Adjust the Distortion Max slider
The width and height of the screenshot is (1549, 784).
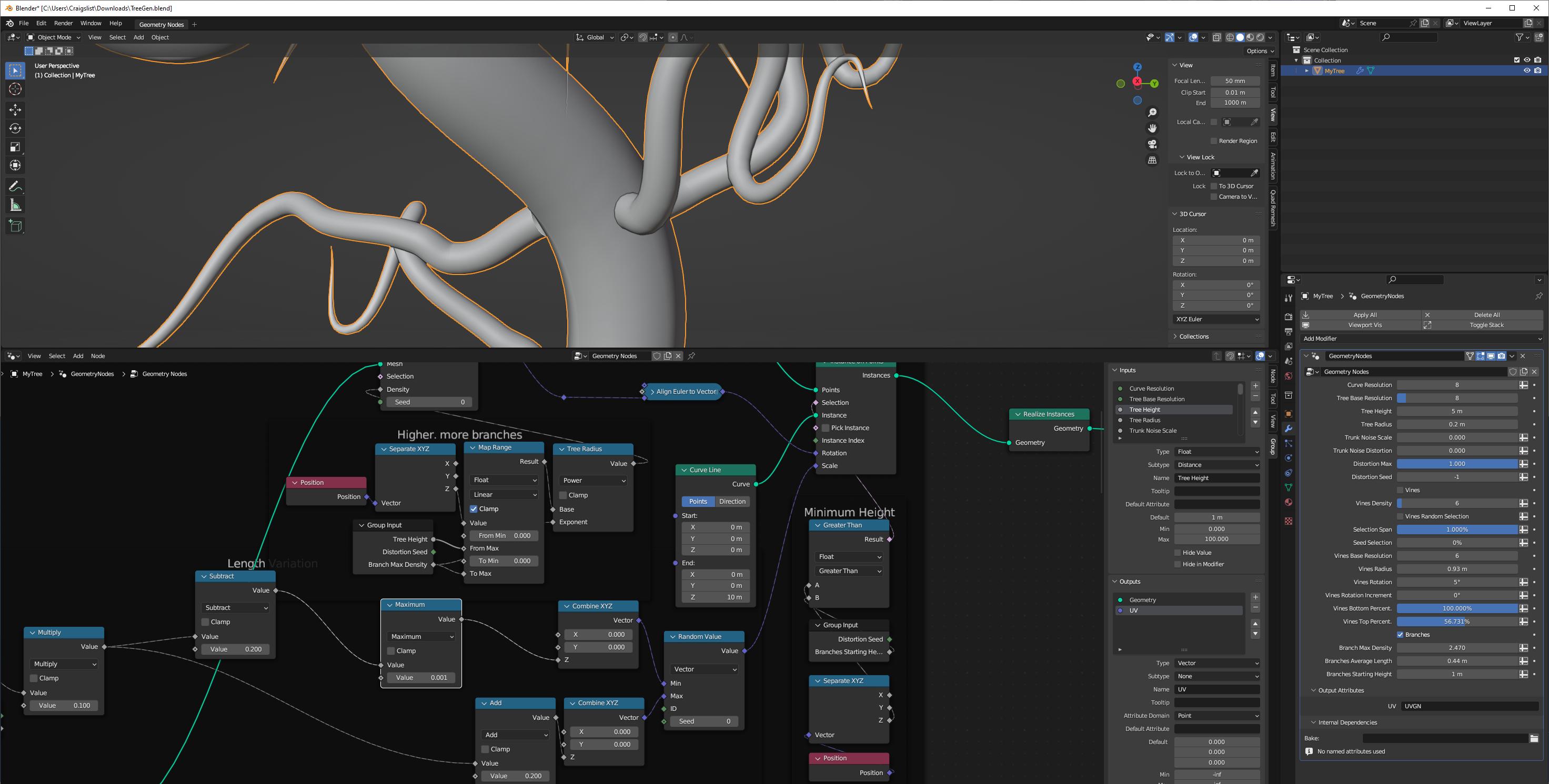pos(1457,464)
